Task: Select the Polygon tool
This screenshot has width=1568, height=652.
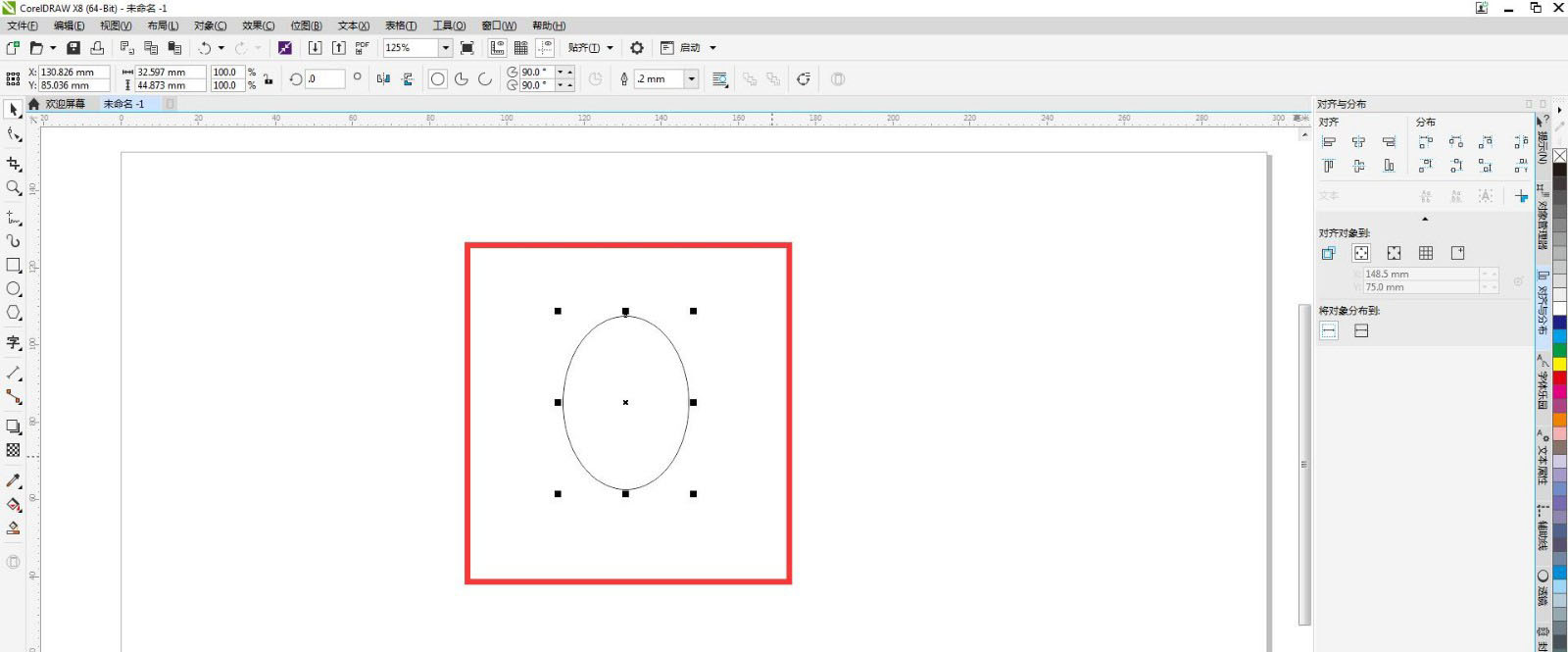Action: coord(14,313)
